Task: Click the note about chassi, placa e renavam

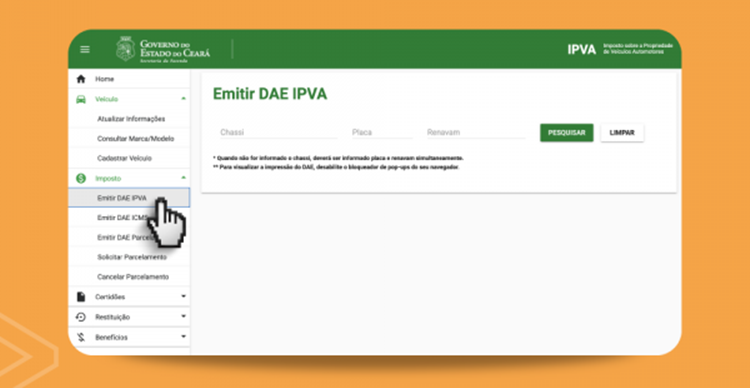Action: [338, 158]
